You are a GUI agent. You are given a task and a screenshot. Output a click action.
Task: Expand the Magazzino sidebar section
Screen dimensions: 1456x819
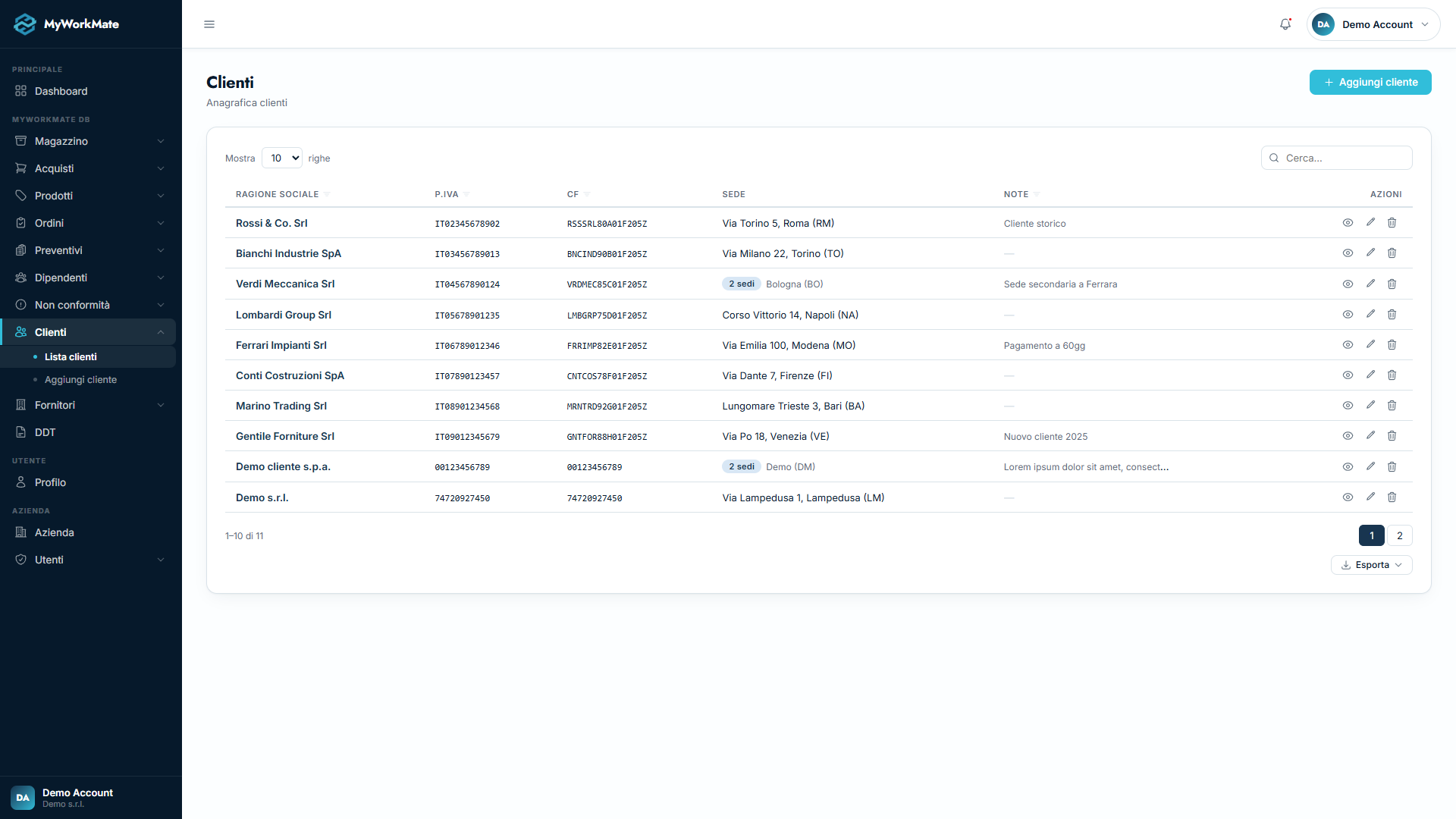pos(89,141)
